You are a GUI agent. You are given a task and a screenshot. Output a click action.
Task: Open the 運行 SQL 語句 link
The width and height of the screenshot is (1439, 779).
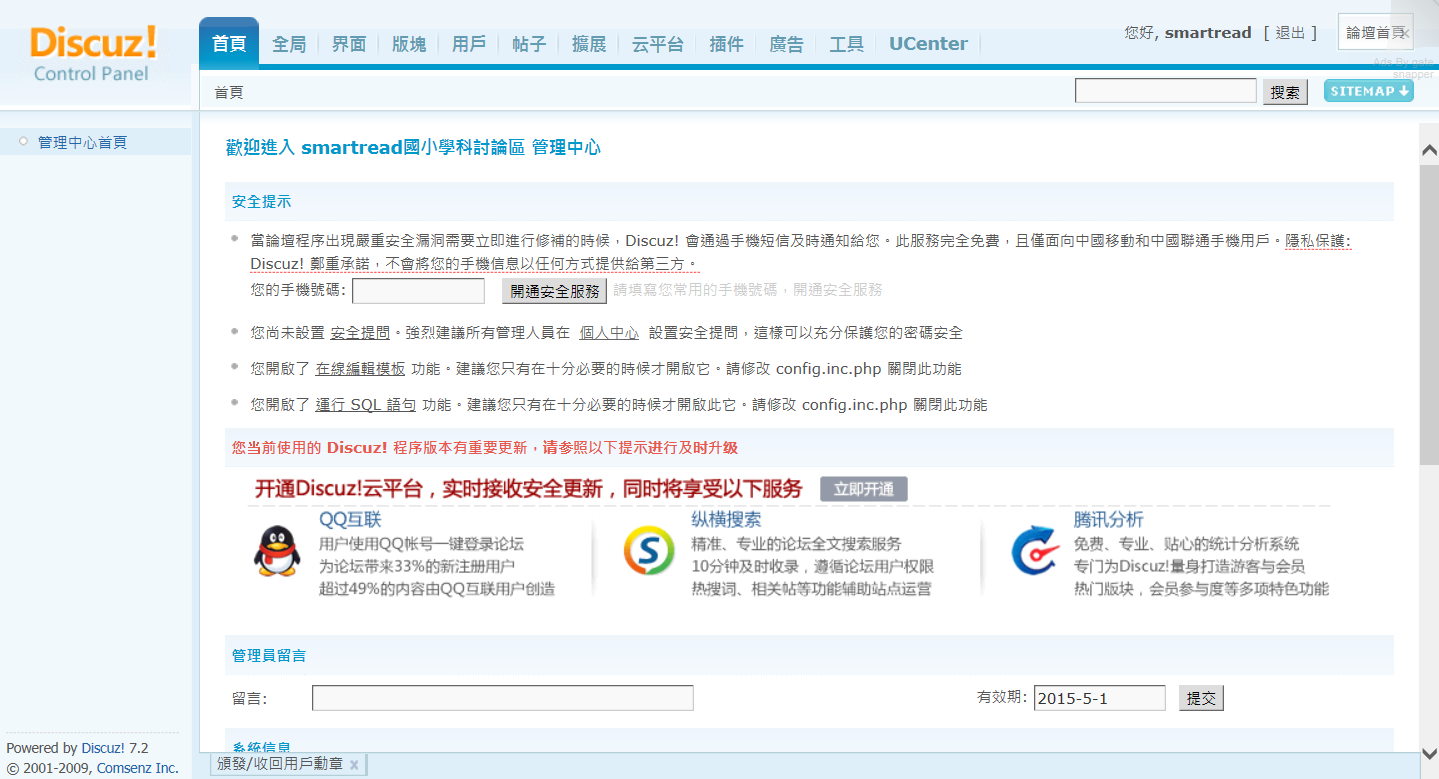tap(366, 405)
